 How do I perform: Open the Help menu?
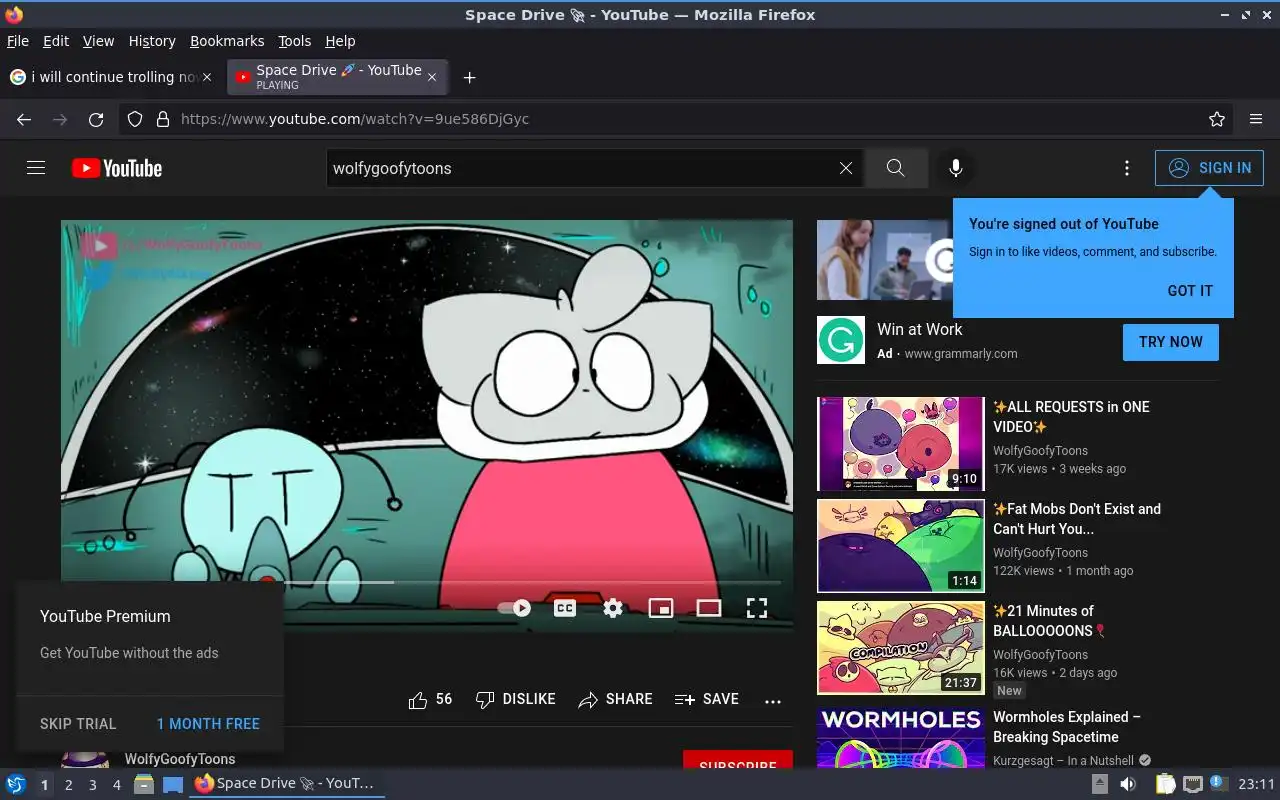click(x=340, y=41)
